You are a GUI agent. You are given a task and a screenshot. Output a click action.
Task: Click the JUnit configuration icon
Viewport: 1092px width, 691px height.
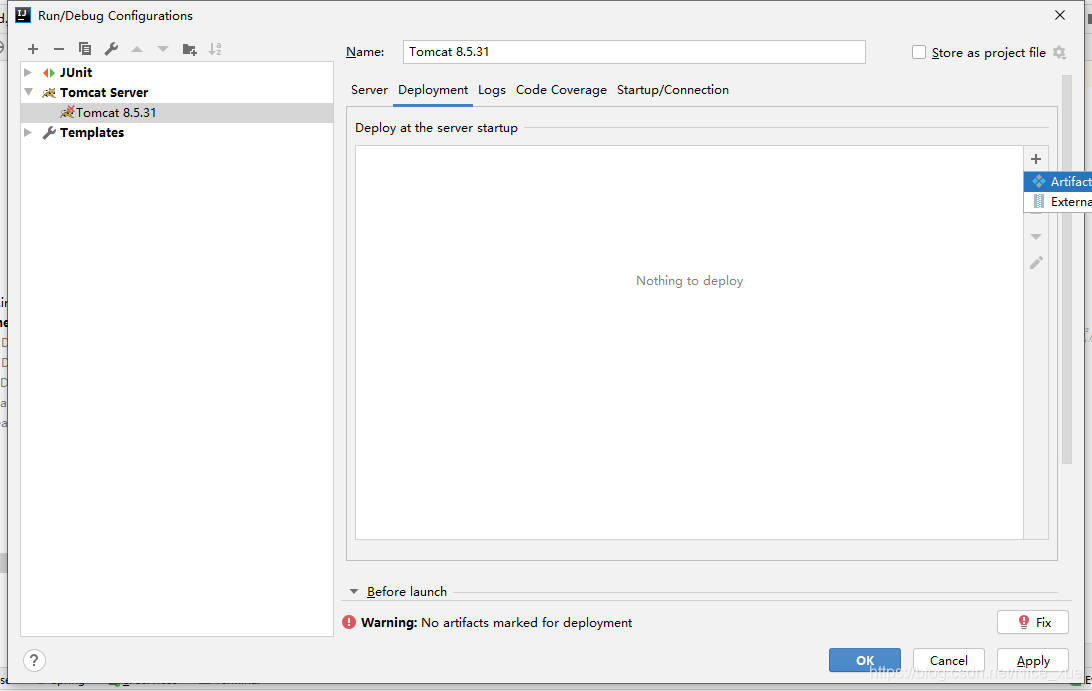click(49, 72)
